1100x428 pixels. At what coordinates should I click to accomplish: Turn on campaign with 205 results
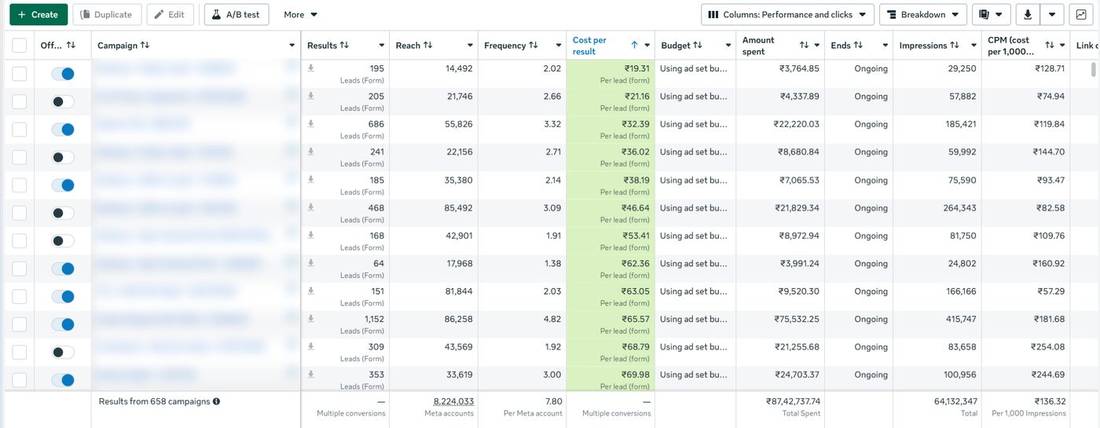pyautogui.click(x=63, y=102)
